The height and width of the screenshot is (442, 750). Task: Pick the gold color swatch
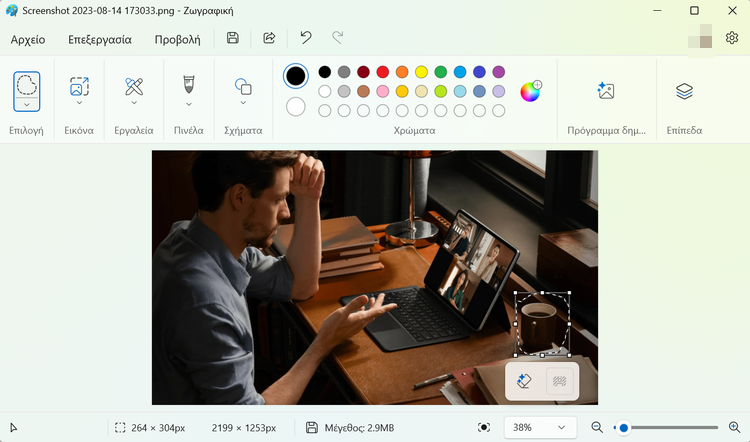[x=402, y=91]
